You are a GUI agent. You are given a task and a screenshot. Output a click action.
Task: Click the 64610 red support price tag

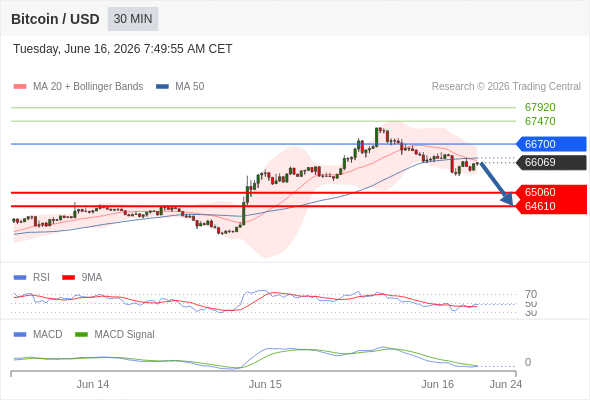coord(551,206)
